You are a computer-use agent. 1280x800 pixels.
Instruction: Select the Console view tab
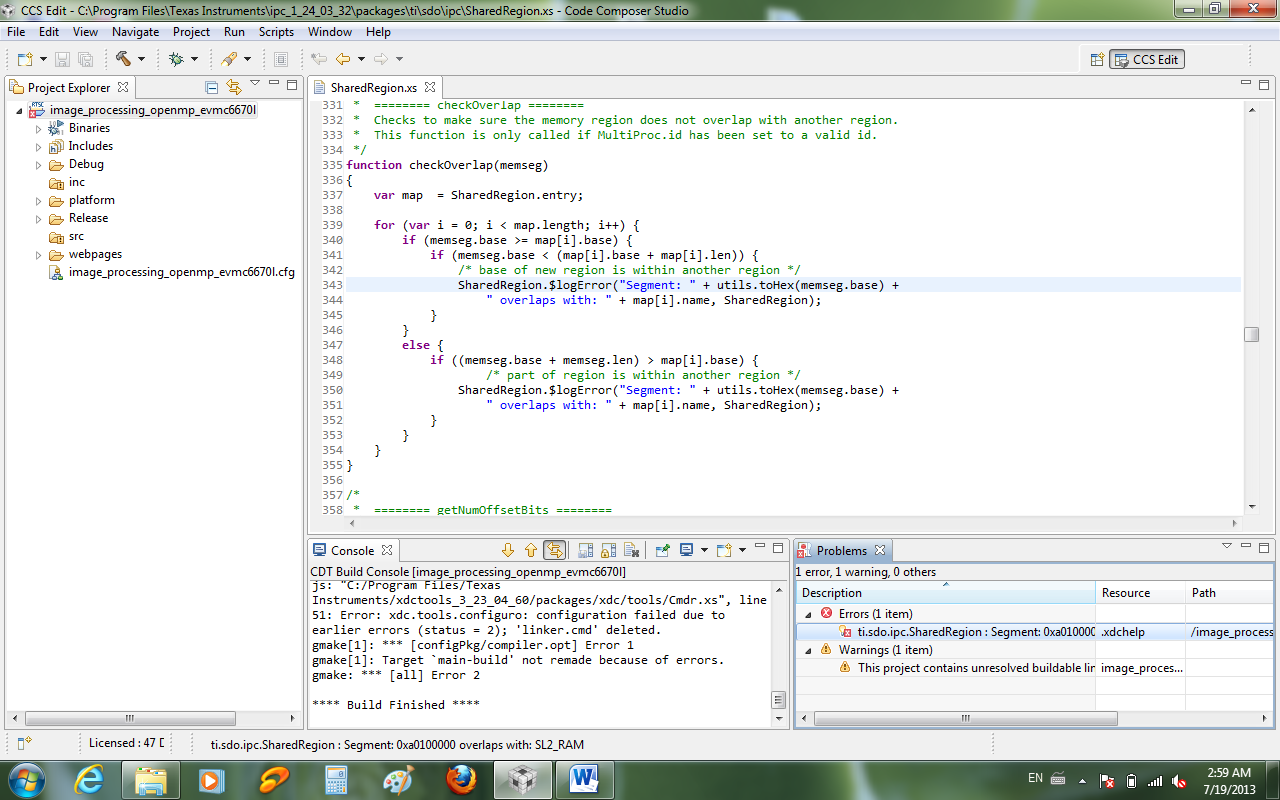[x=352, y=551]
